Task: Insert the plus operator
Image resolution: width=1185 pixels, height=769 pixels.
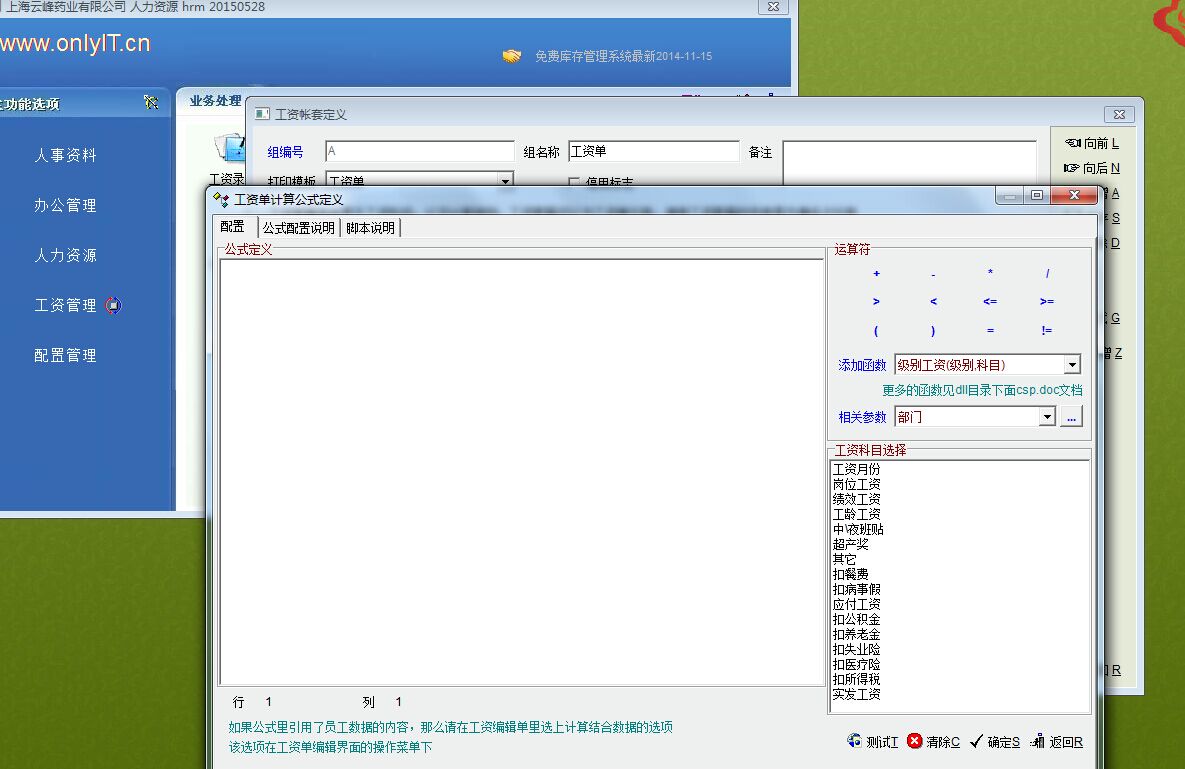Action: (876, 274)
